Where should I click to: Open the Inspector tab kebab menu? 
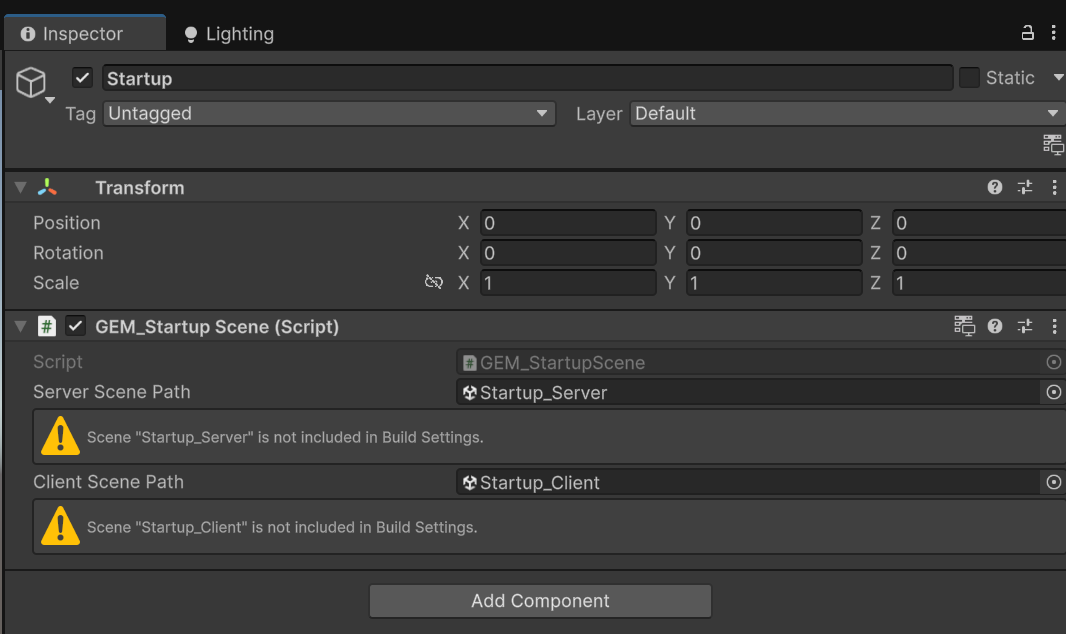click(x=1053, y=33)
